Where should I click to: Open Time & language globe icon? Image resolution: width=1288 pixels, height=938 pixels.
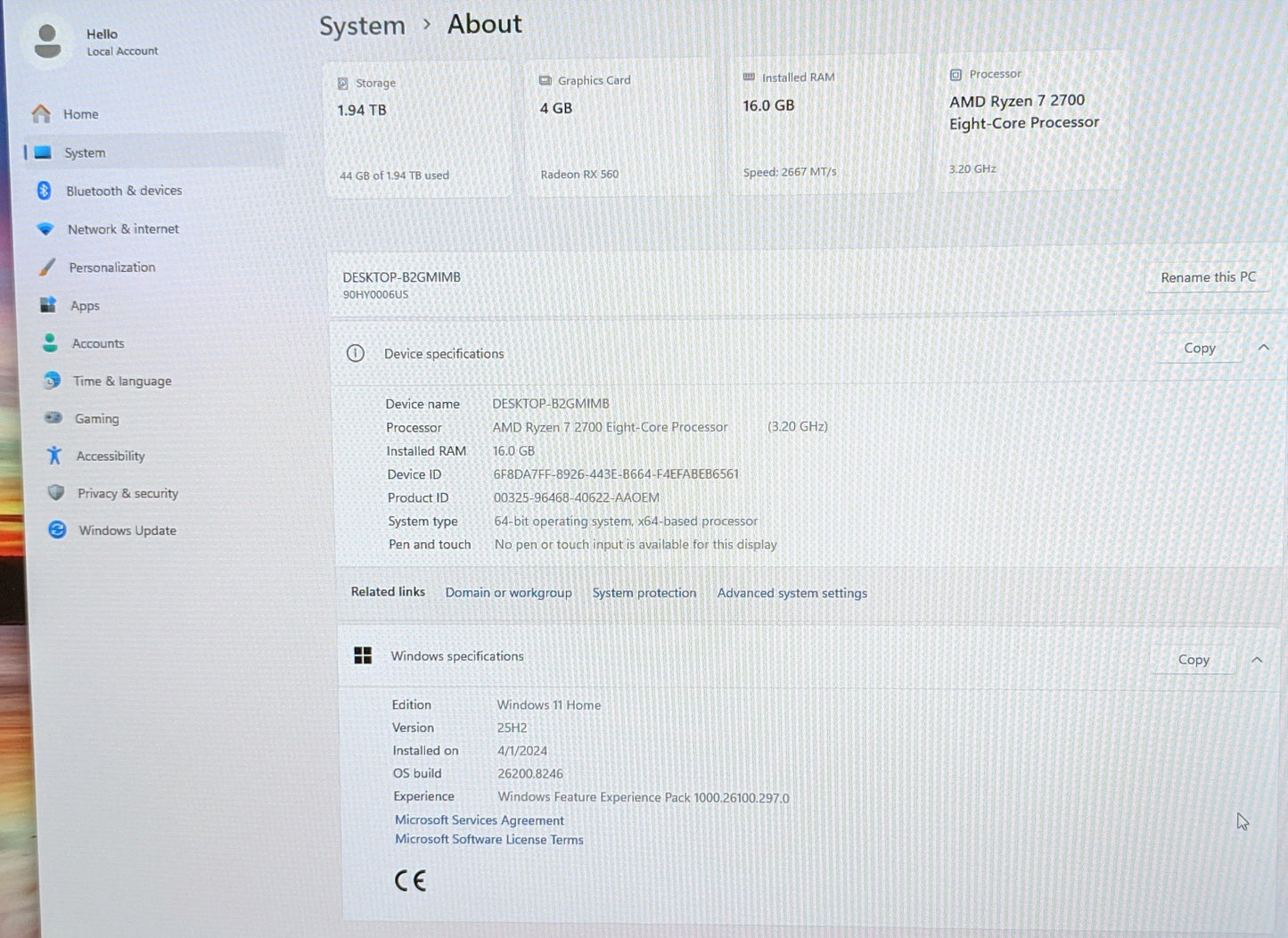tap(52, 381)
